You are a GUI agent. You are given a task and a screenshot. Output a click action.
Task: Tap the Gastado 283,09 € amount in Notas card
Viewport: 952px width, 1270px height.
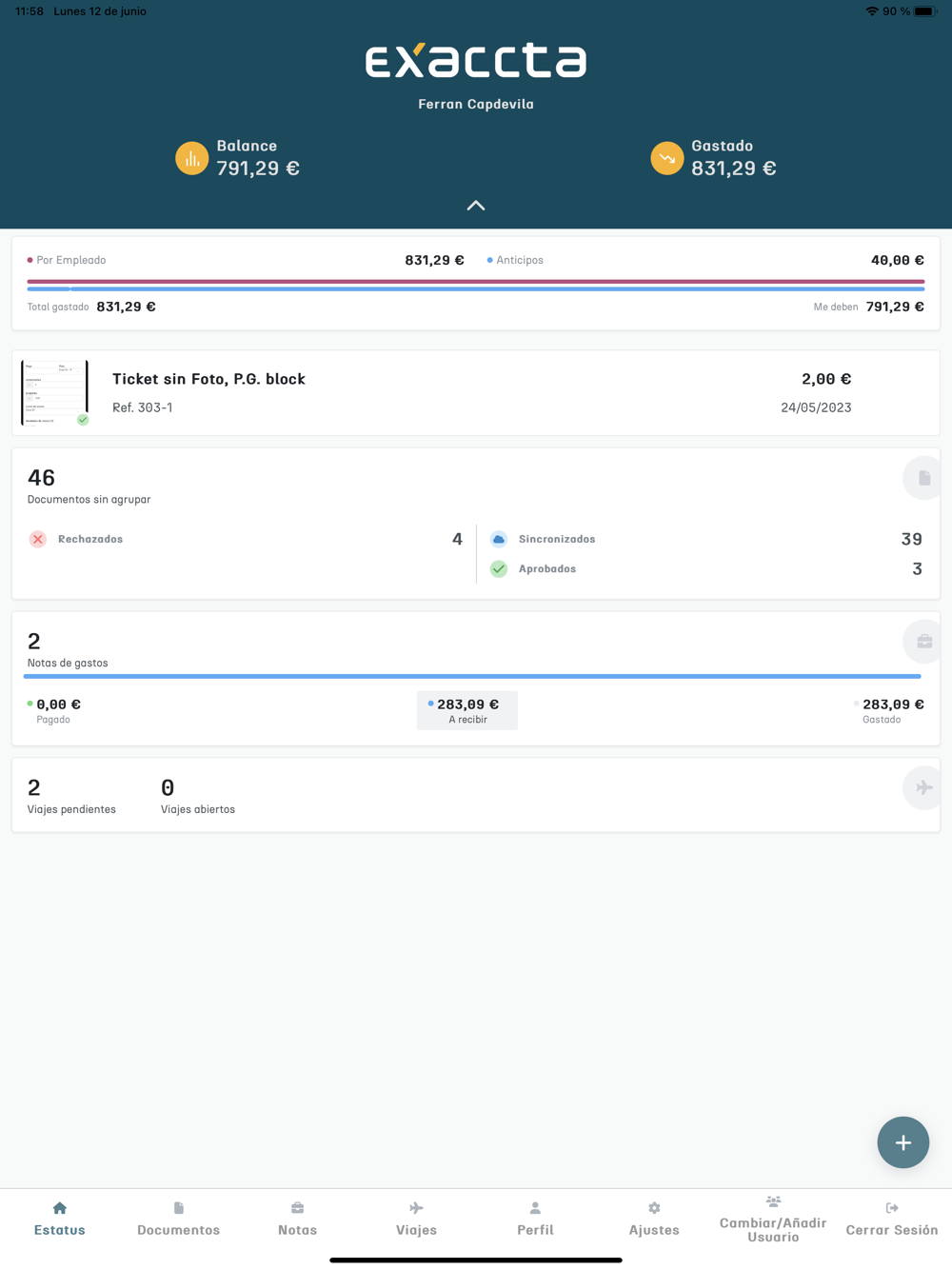(893, 704)
